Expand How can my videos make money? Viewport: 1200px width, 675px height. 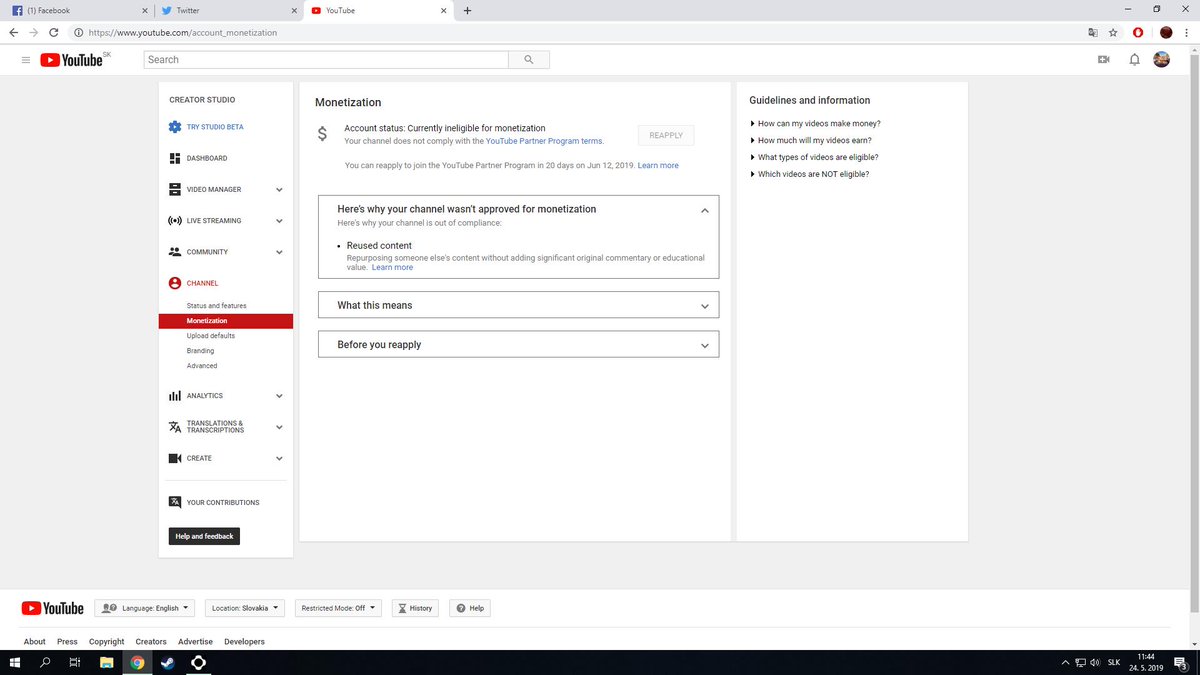[815, 124]
